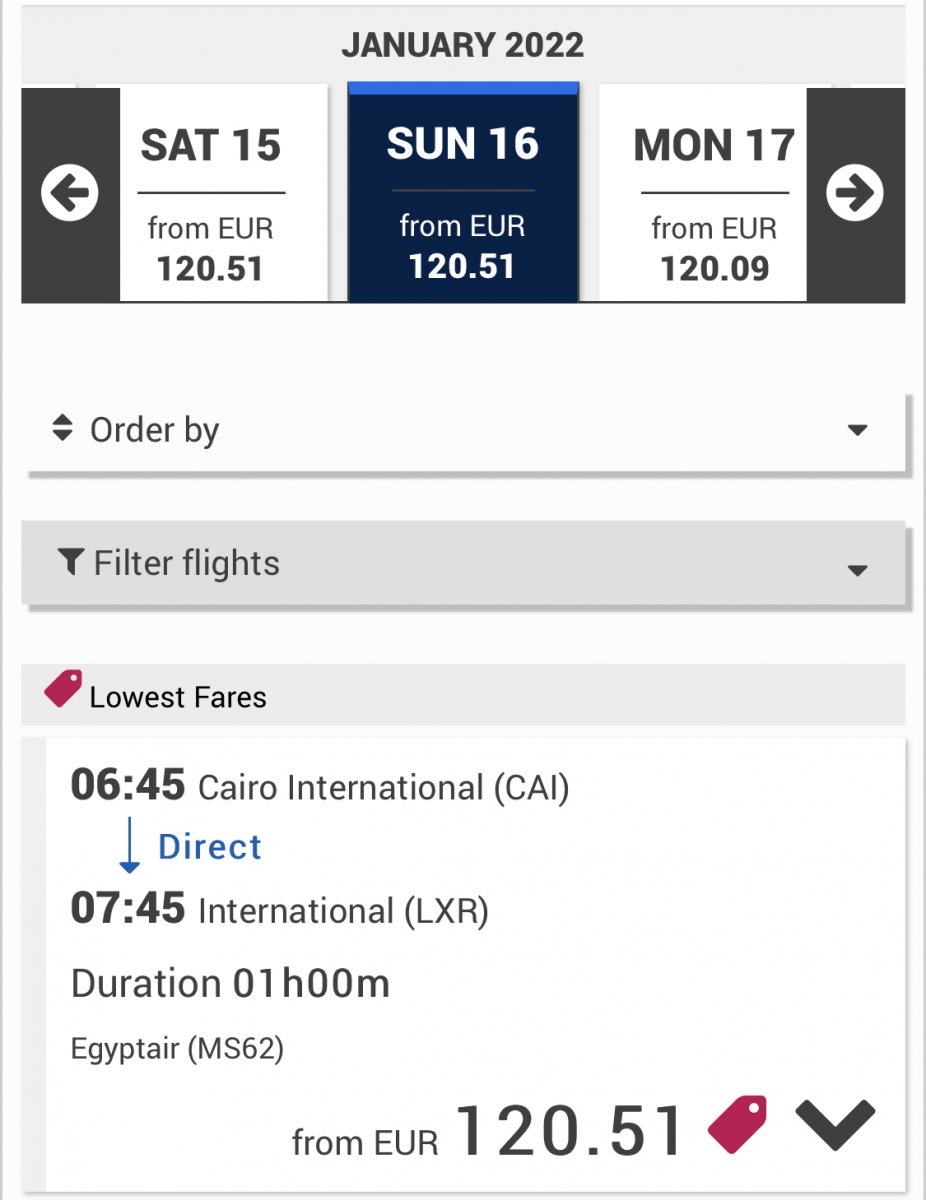The width and height of the screenshot is (926, 1200).
Task: Click the Lowest Fares heading
Action: pos(178,697)
